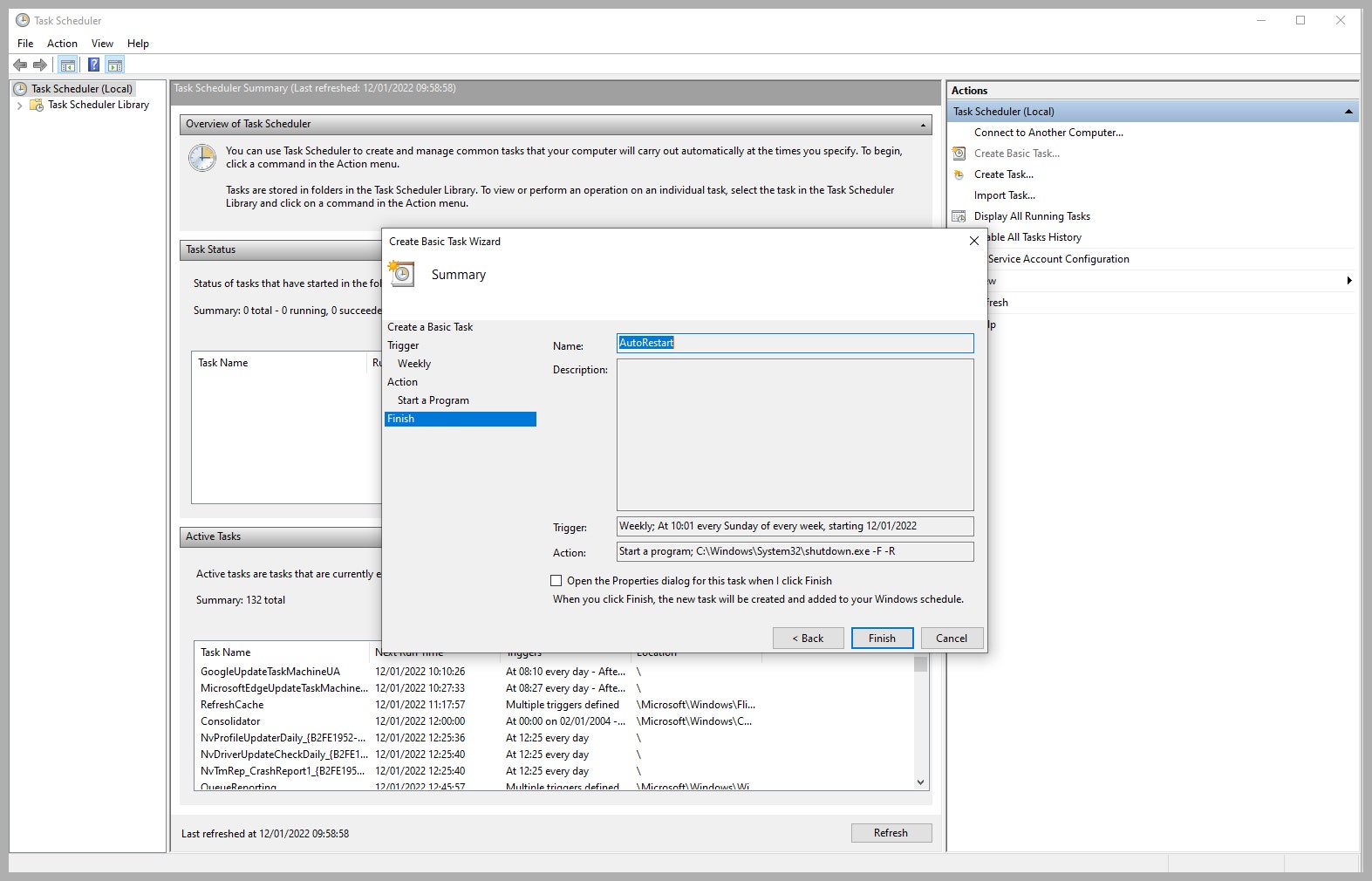Close the Create Basic Task Wizard dialog
The height and width of the screenshot is (881, 1372).
(x=974, y=242)
